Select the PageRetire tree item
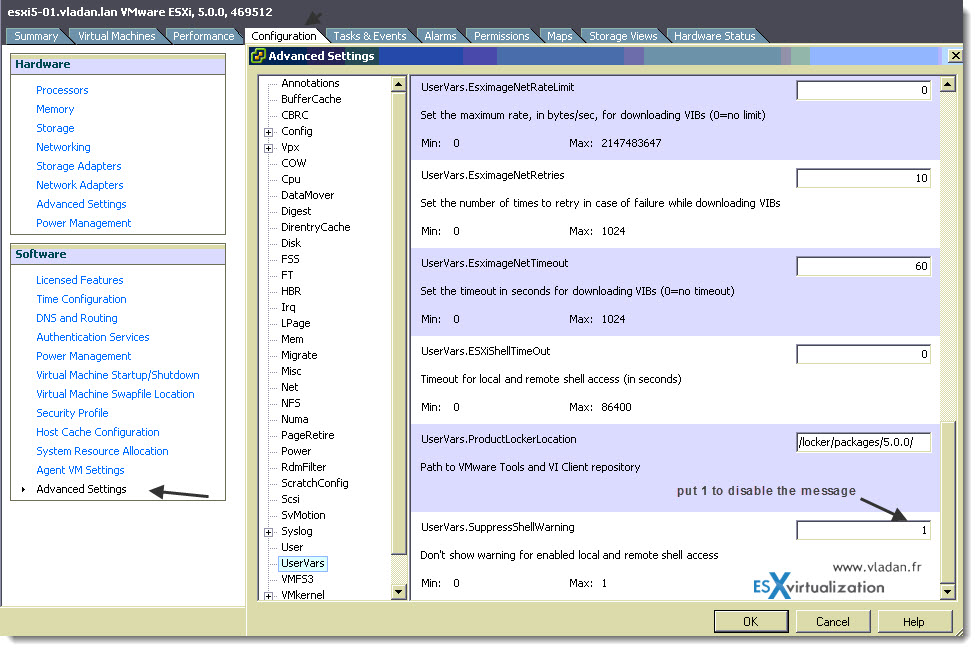The width and height of the screenshot is (978, 651). tap(307, 435)
